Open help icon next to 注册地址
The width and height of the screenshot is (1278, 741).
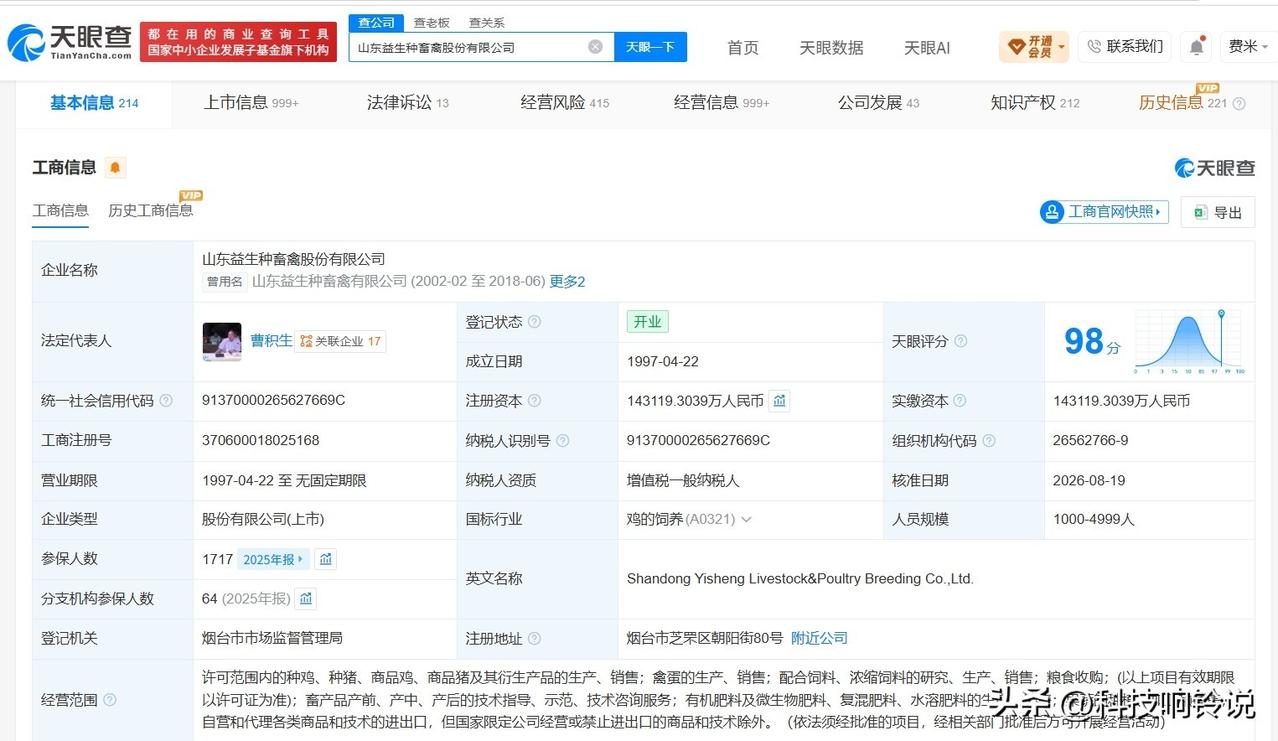534,638
